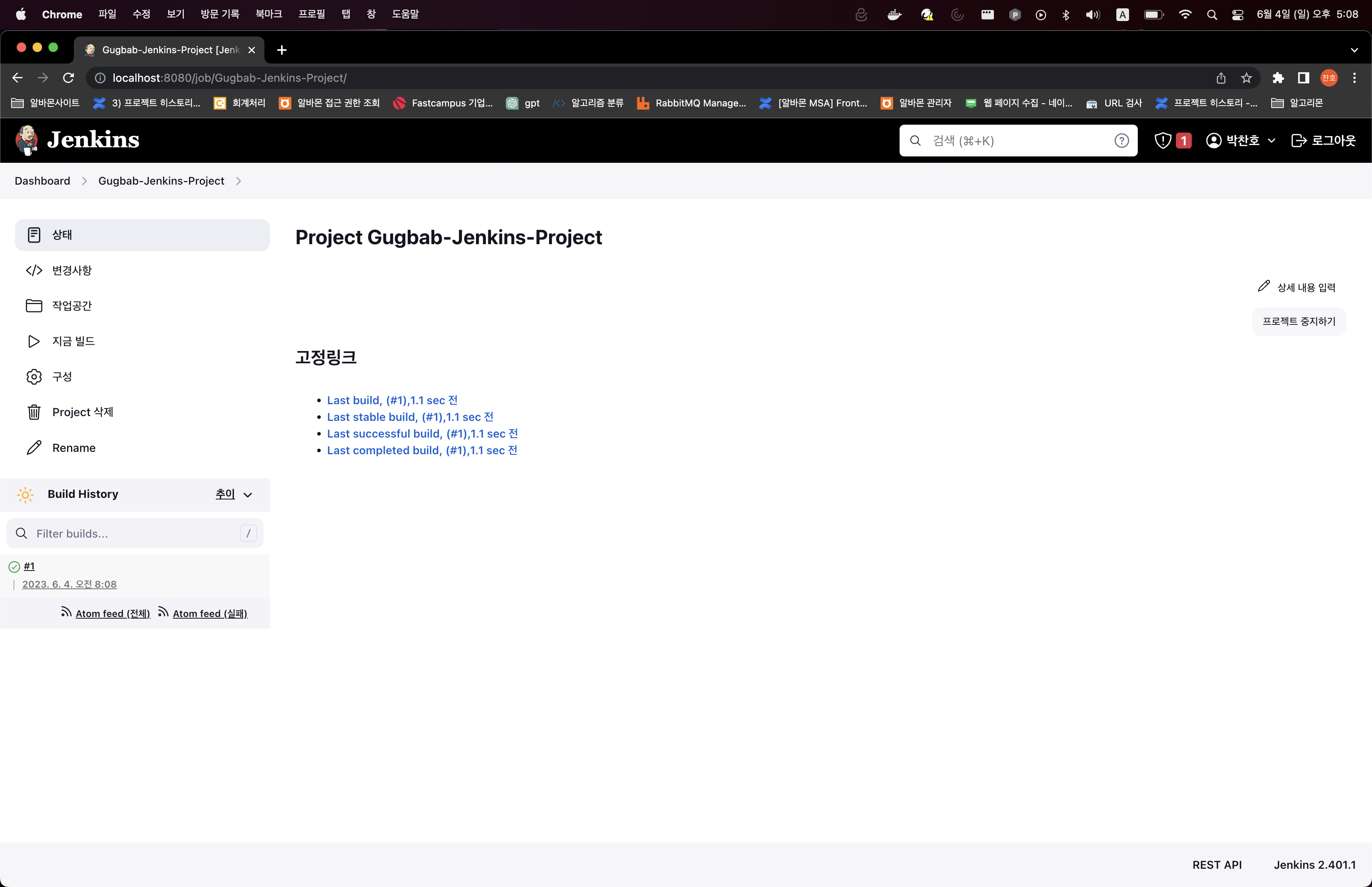Open the security warnings shield icon
This screenshot has height=887, width=1372.
[1162, 141]
